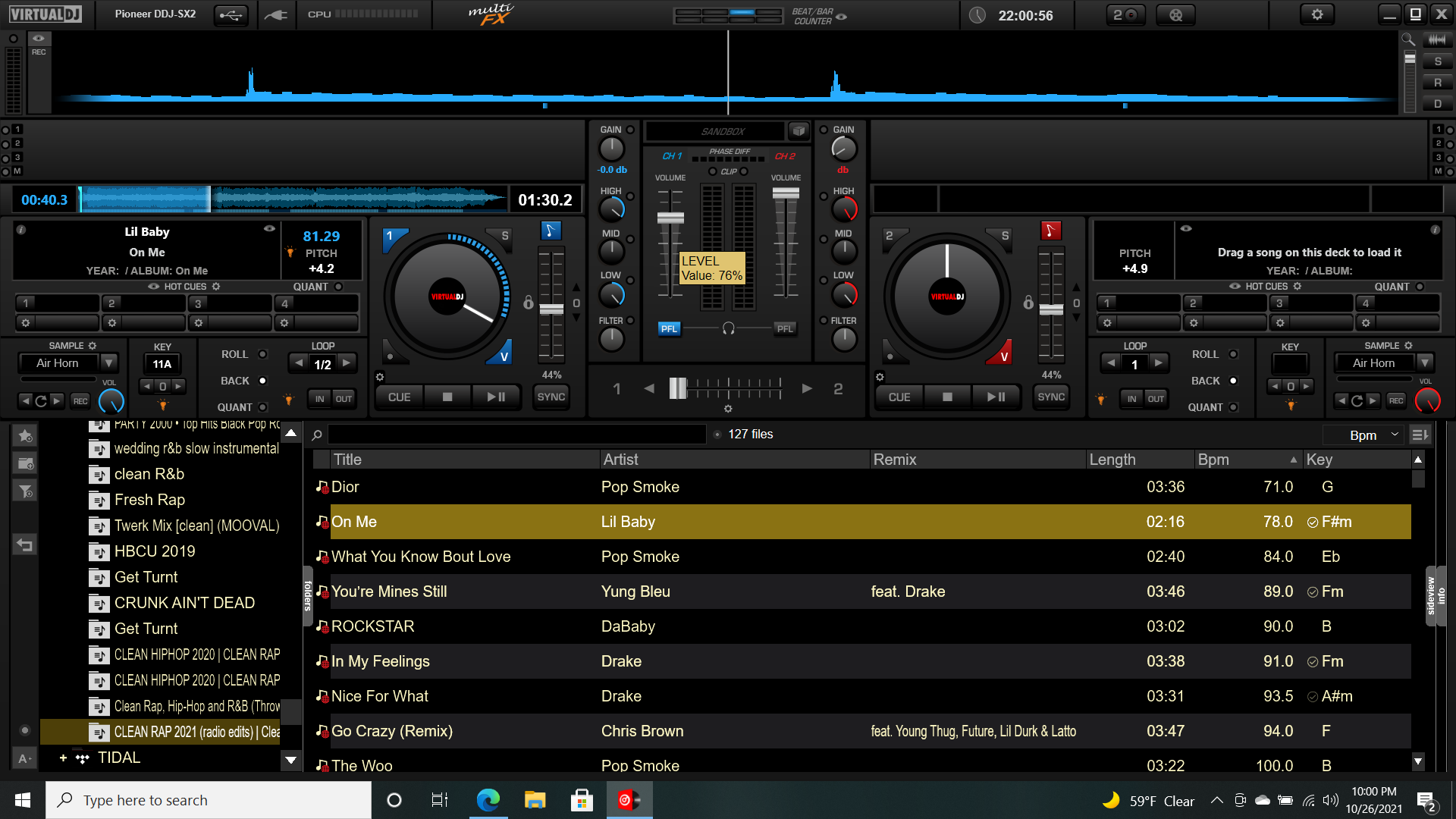
Task: Click deck 1 play/pause button
Action: (x=496, y=397)
